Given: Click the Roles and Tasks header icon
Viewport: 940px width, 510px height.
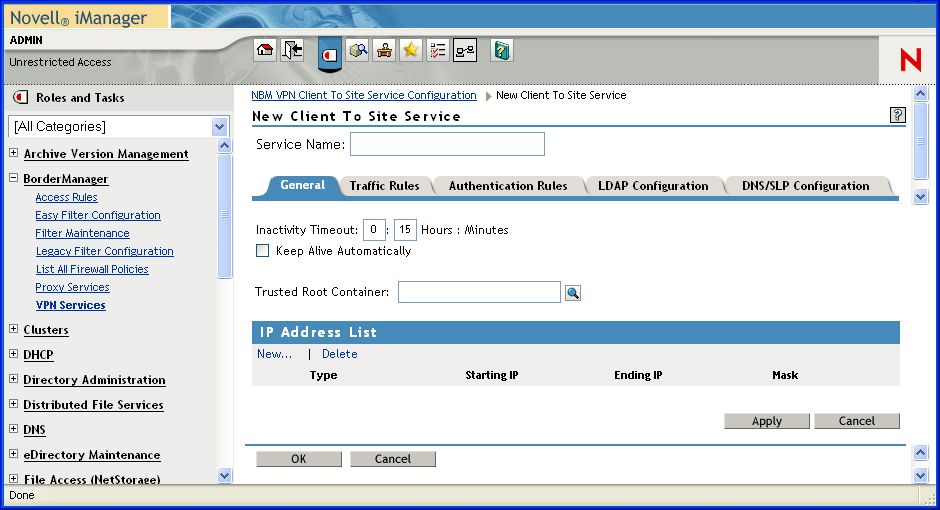Looking at the screenshot, I should [x=21, y=97].
